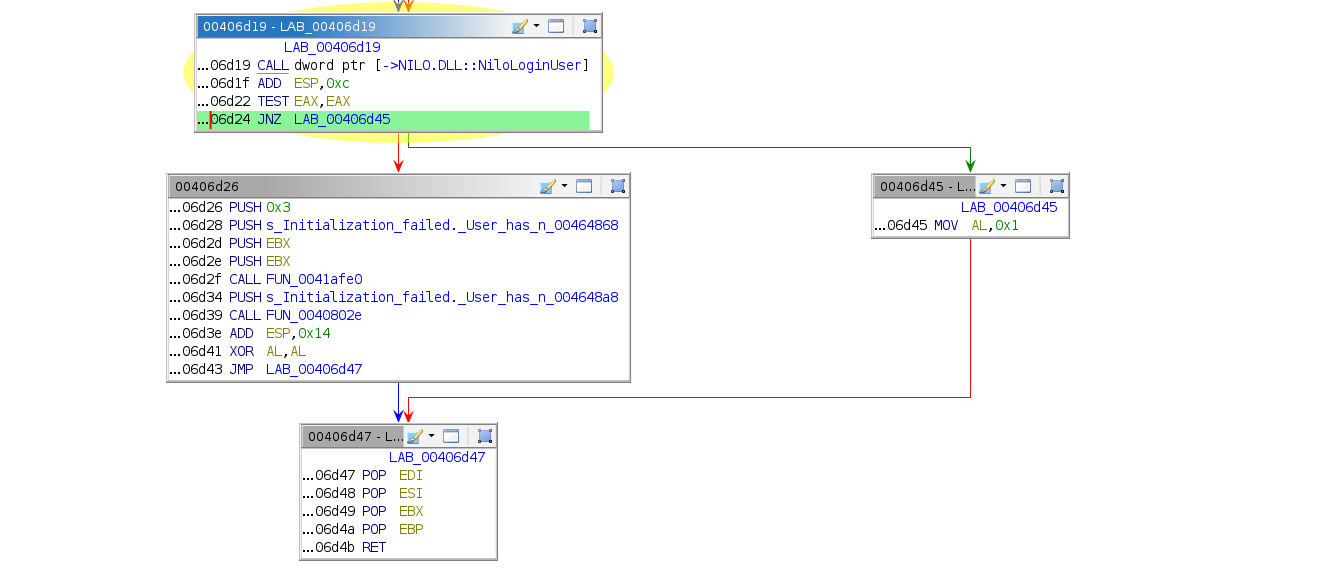1337x570 pixels.
Task: Select PUSH EBX at address 06d2d
Action: (398, 244)
